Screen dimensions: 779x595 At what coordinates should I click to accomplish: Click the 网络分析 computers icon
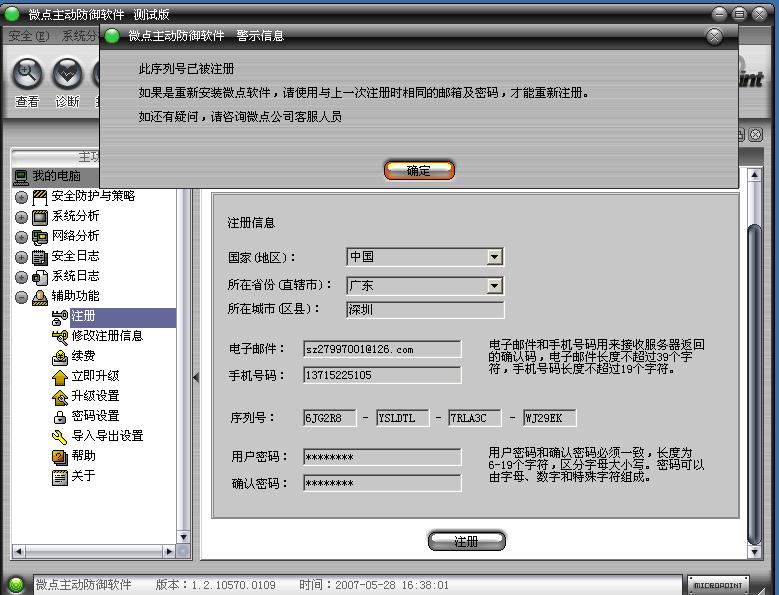[40, 237]
